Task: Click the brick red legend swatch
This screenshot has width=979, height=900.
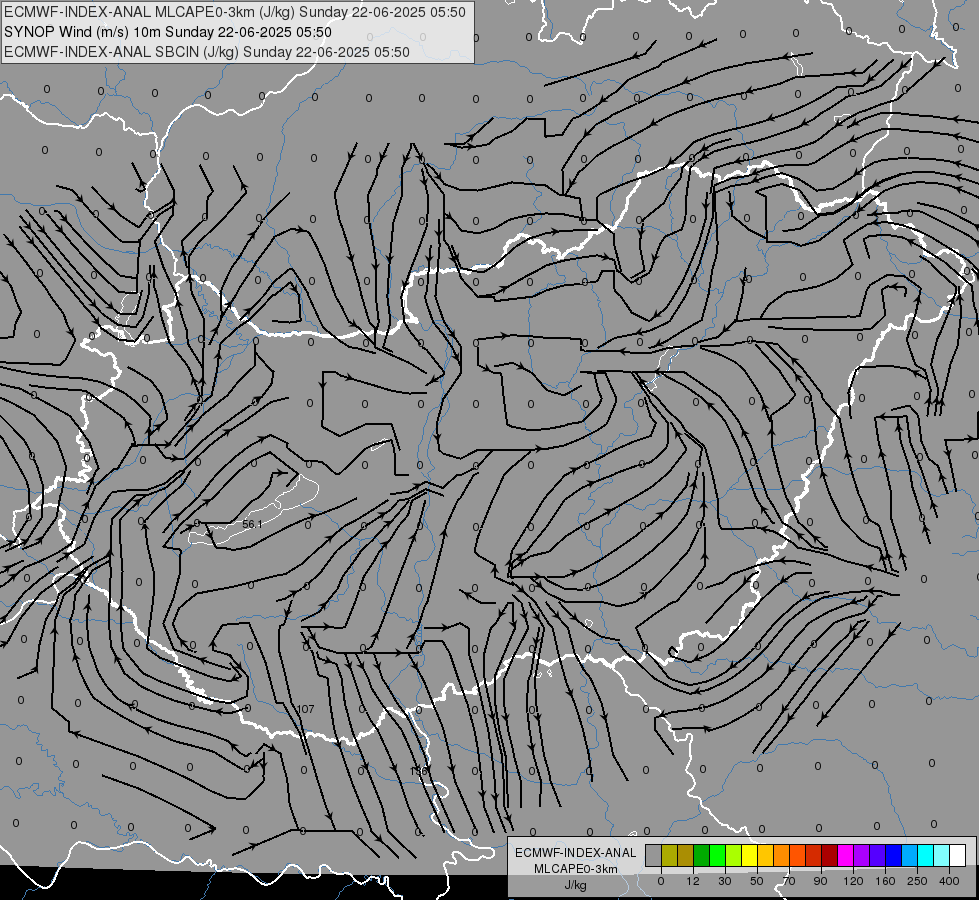Action: pyautogui.click(x=814, y=855)
